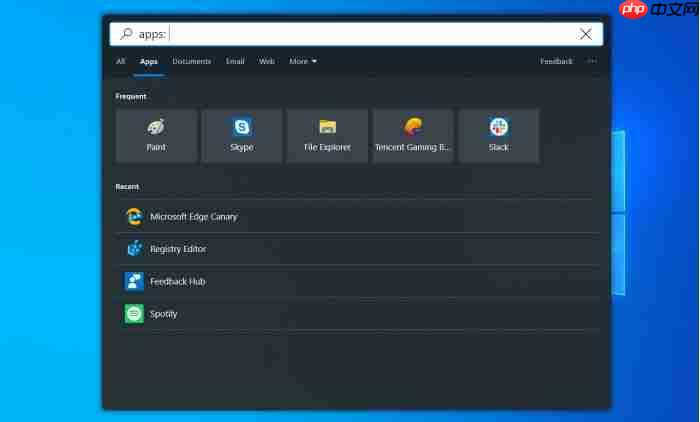
Task: Open the three-dots options menu
Action: [x=592, y=61]
